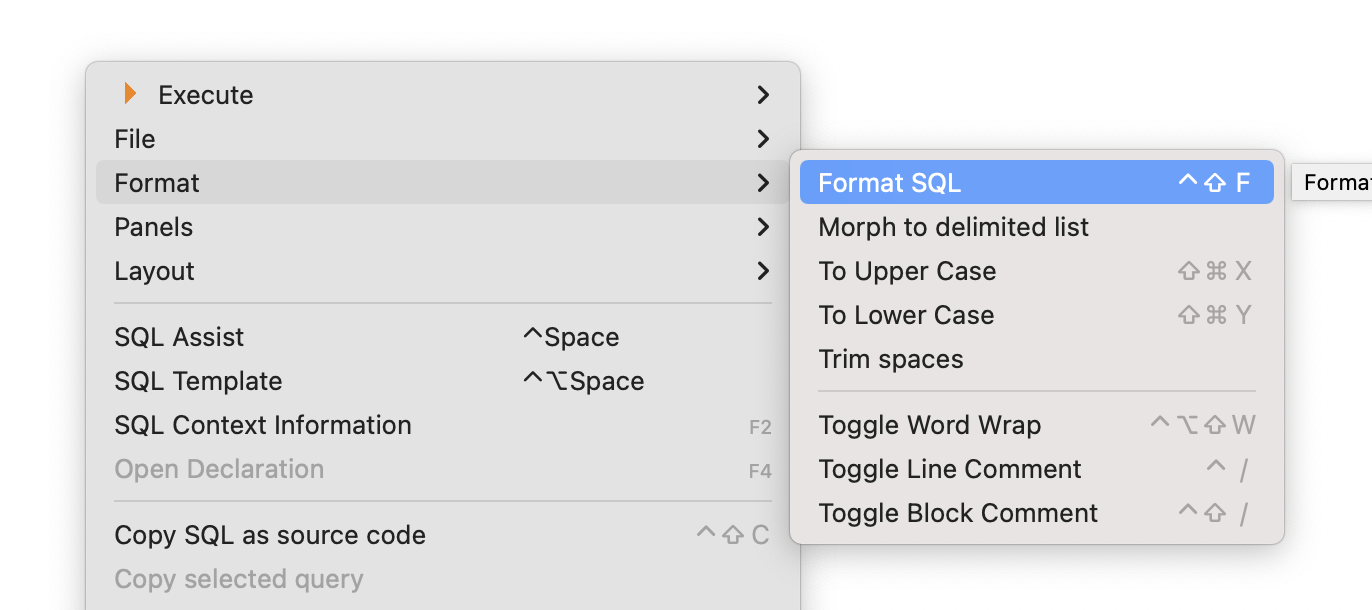Select the SQL Template entry
Image resolution: width=1372 pixels, height=610 pixels.
point(198,381)
